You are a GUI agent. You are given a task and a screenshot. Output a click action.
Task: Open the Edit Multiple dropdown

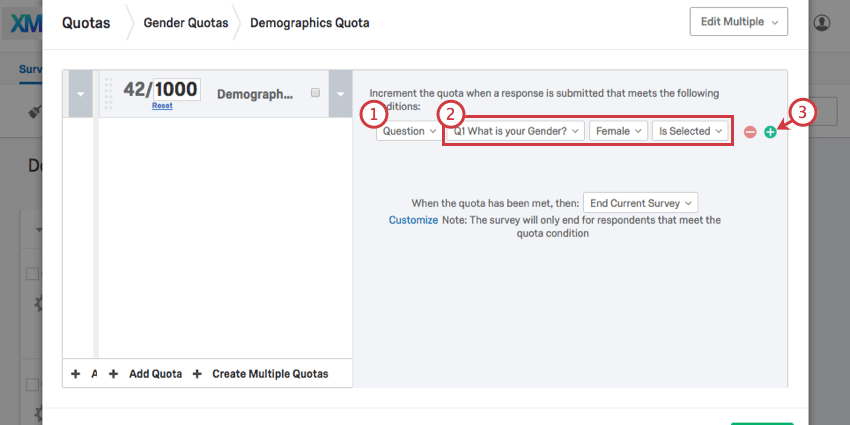pos(738,22)
